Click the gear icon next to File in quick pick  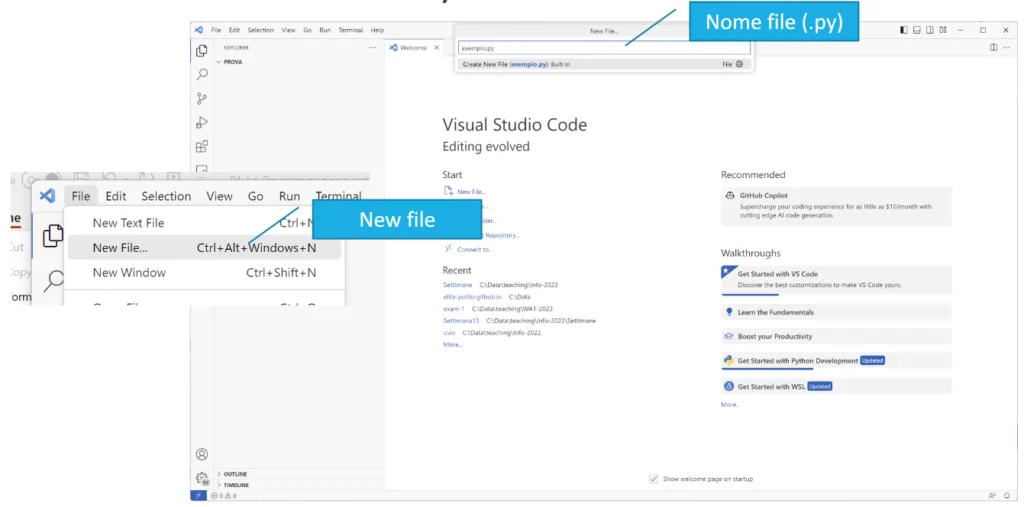[x=739, y=64]
